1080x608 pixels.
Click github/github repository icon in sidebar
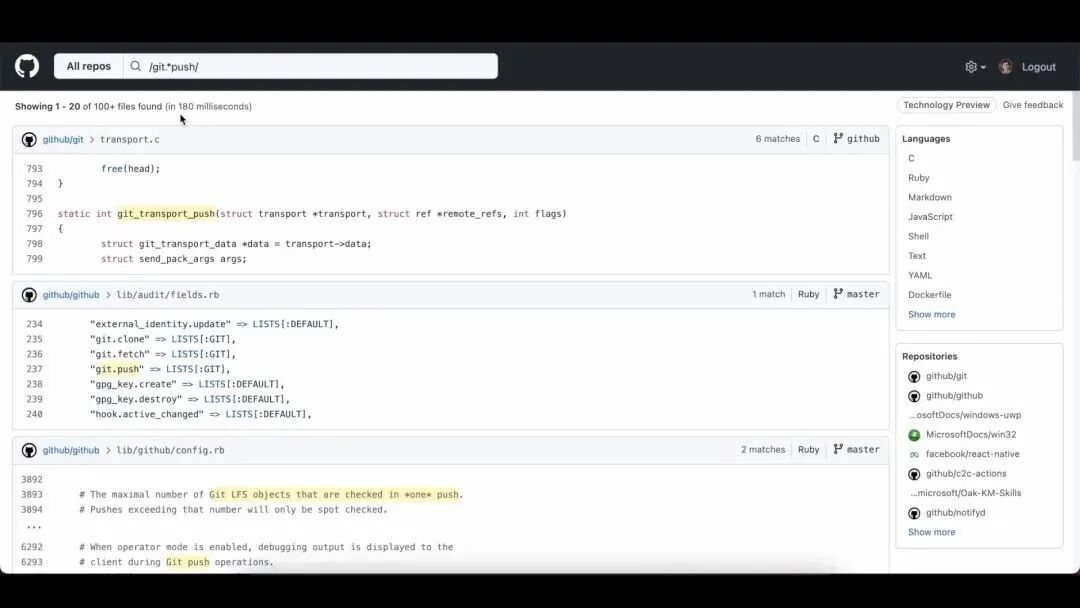914,396
